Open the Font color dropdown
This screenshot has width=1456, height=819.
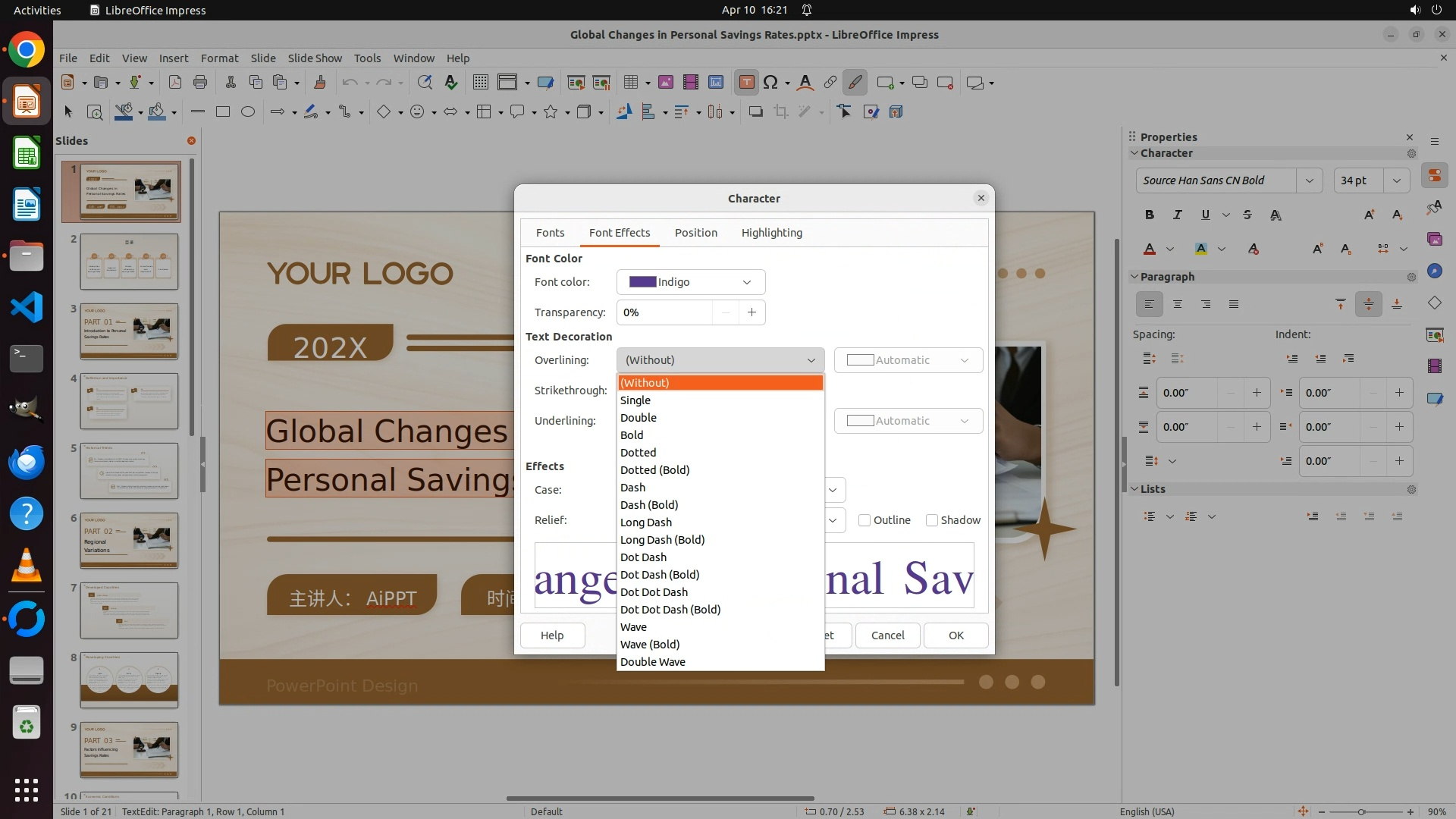[x=690, y=282]
